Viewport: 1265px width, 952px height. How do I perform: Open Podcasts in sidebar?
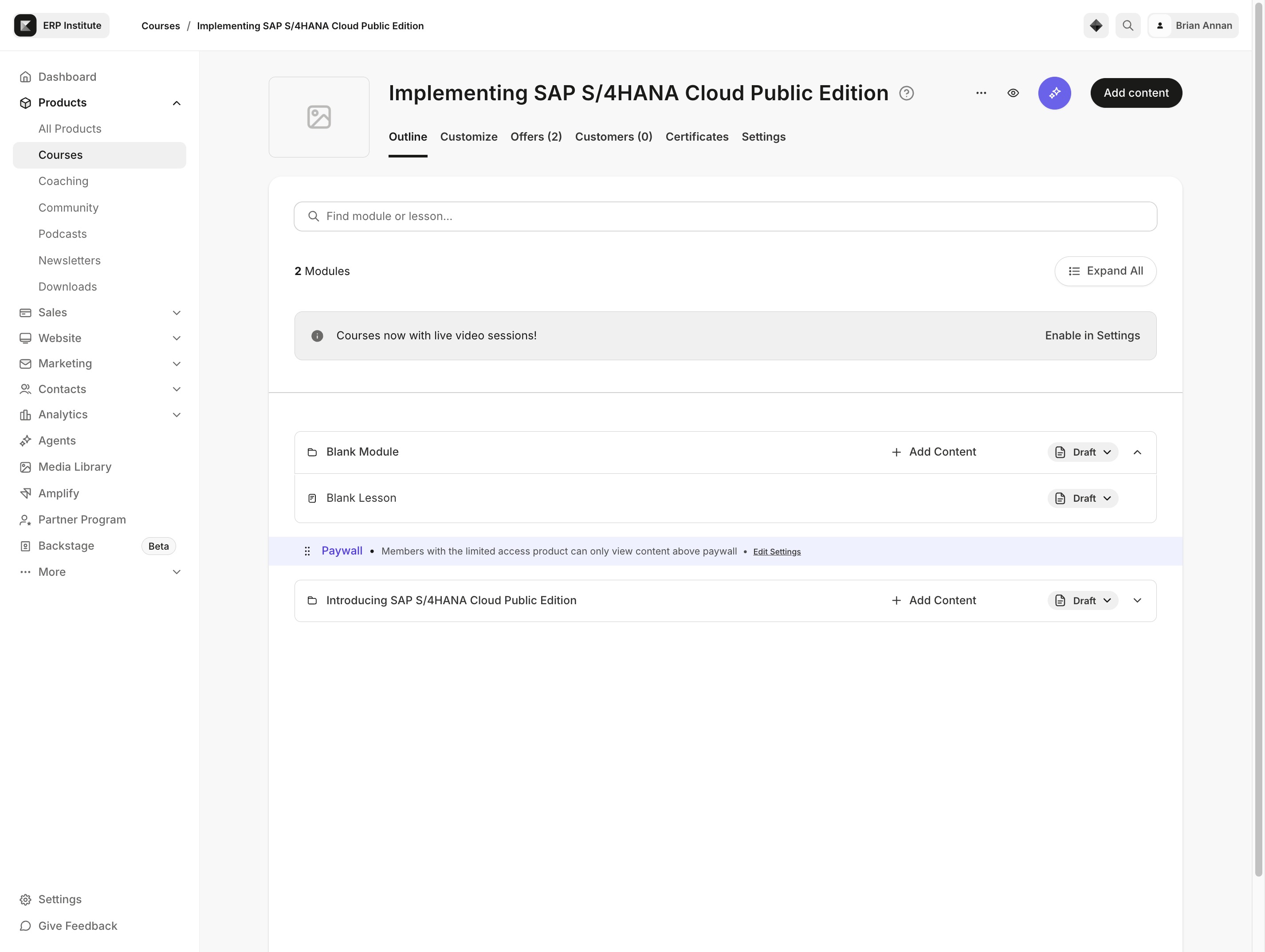click(x=63, y=235)
